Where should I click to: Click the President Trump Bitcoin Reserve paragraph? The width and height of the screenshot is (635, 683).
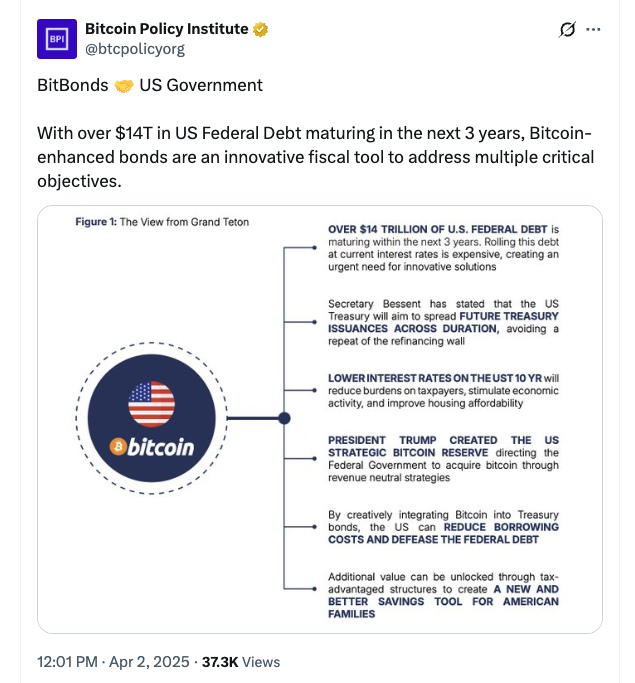443,458
